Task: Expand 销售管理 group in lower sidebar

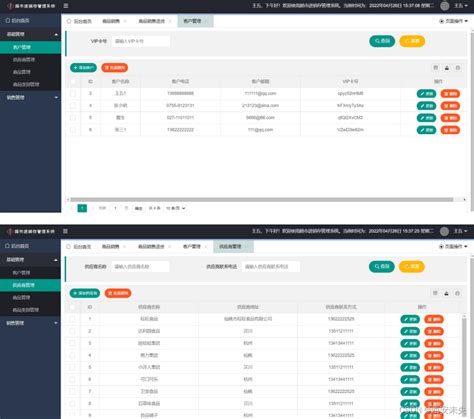Action: [30, 323]
